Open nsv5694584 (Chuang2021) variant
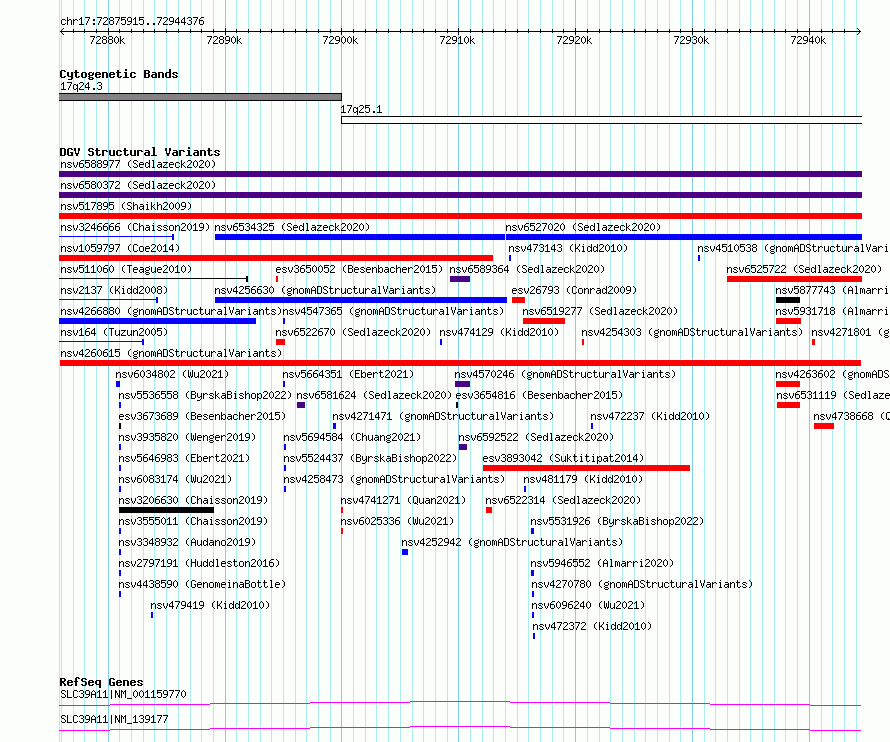The height and width of the screenshot is (742, 890). pos(352,437)
